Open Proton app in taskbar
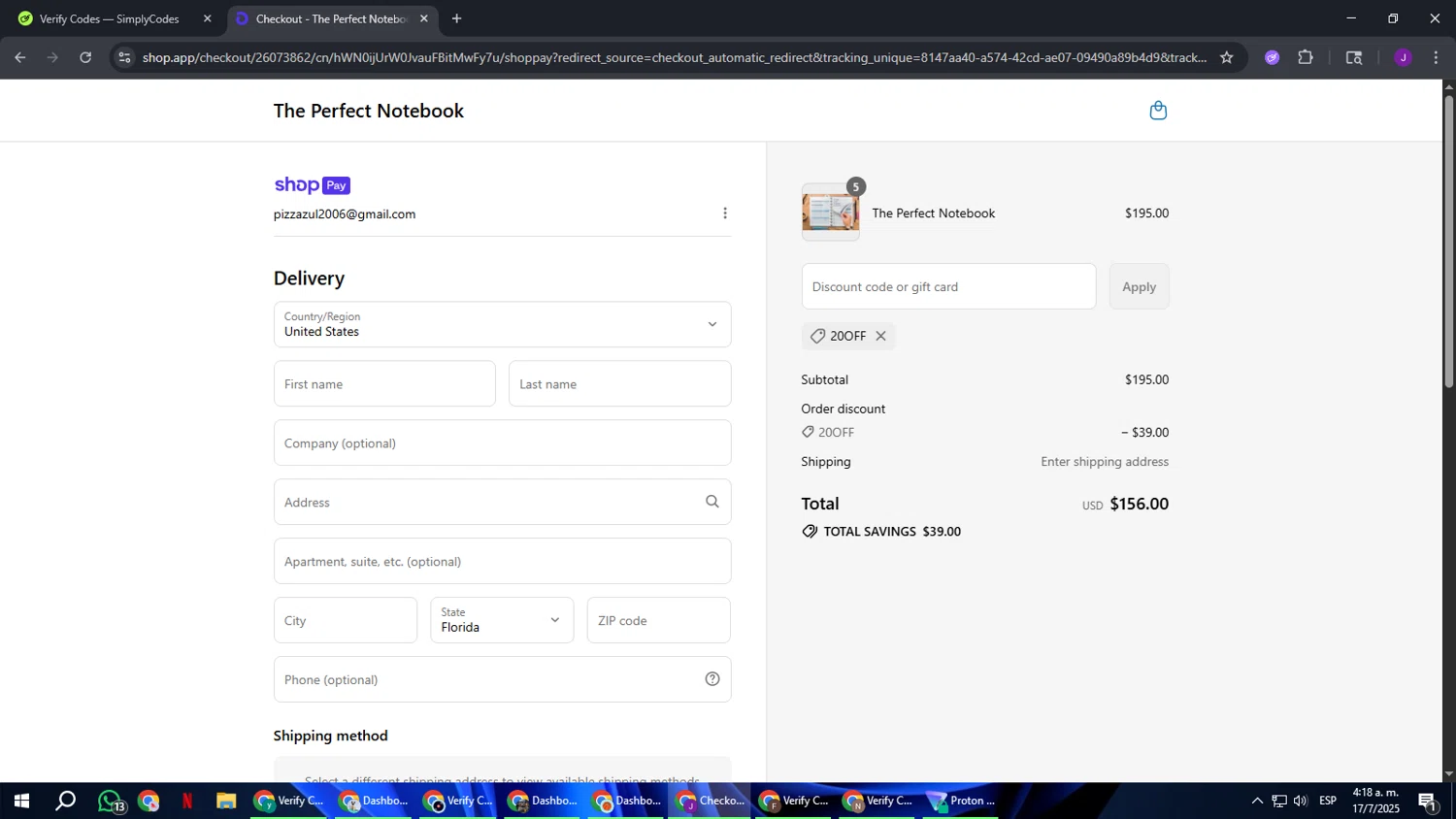The width and height of the screenshot is (1456, 819). [962, 801]
